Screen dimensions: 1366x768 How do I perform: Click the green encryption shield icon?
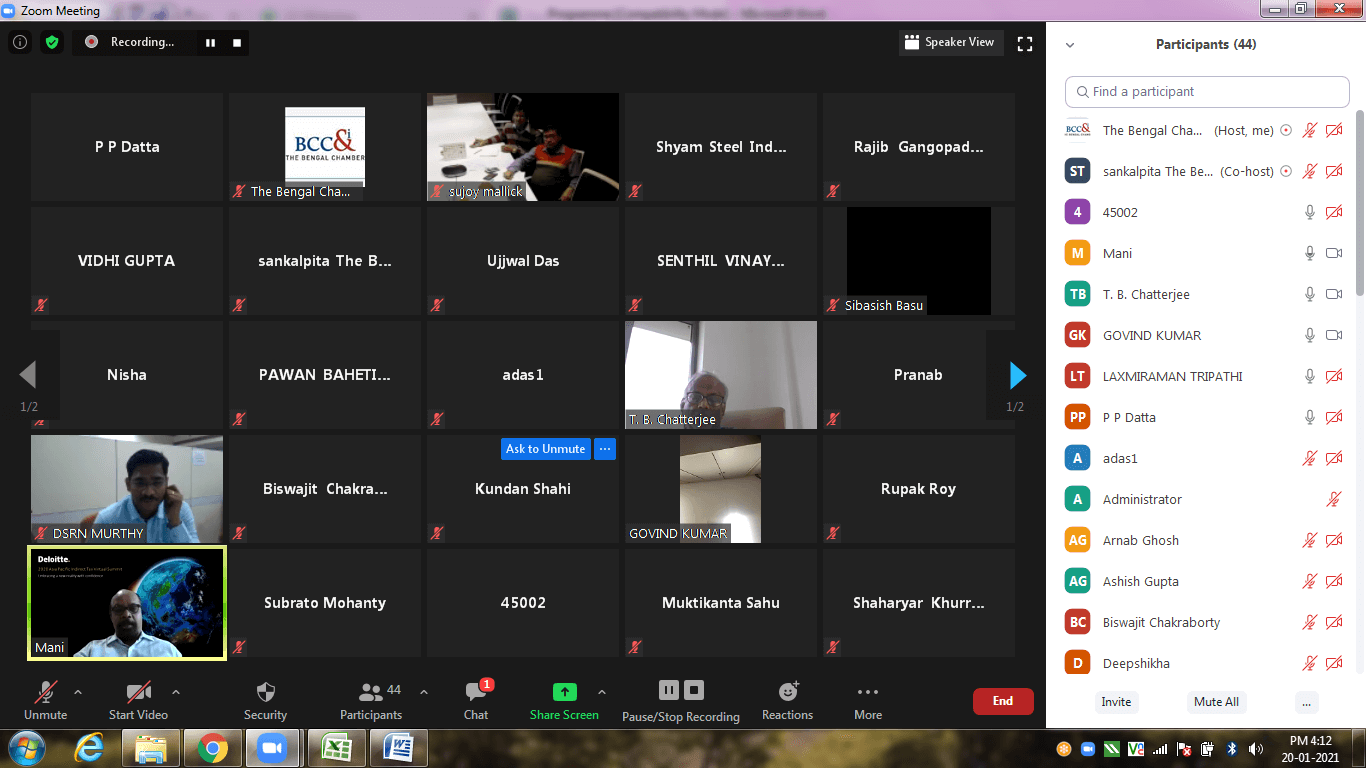pyautogui.click(x=52, y=42)
